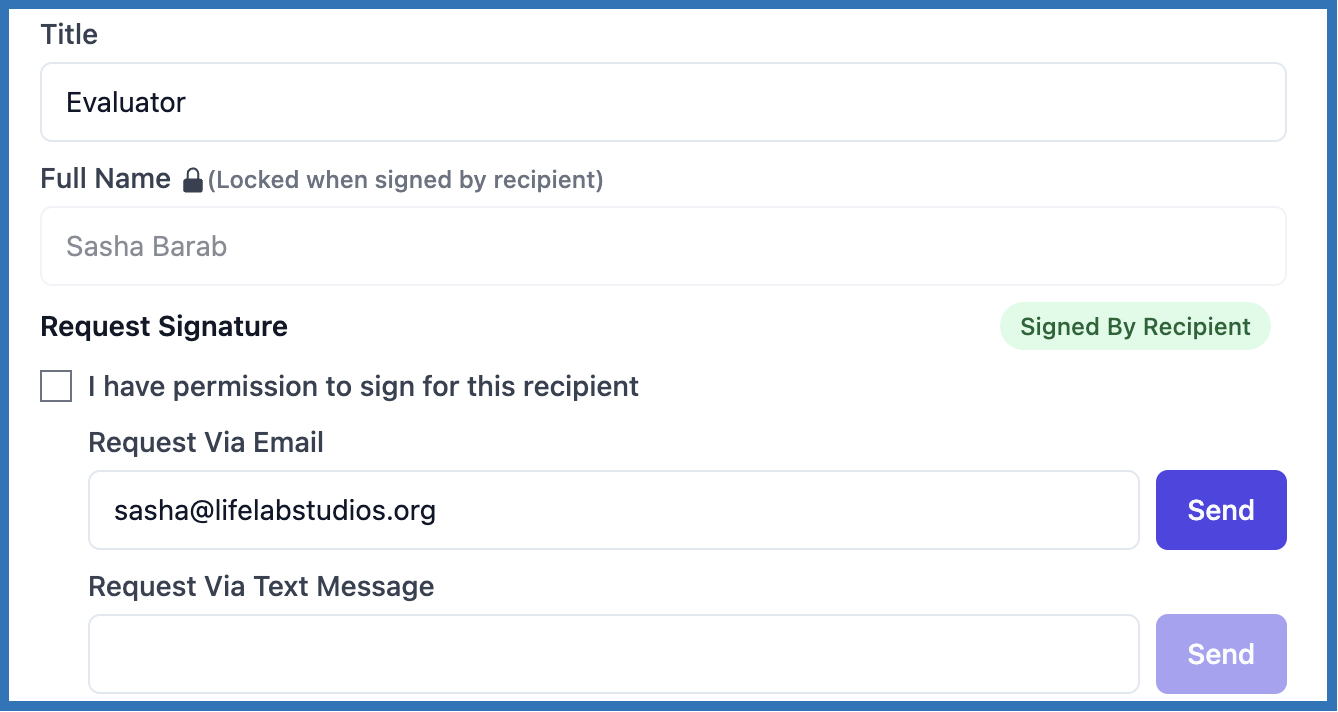Viewport: 1338px width, 712px height.
Task: Click the 'Request Signature' section heading
Action: (x=163, y=326)
